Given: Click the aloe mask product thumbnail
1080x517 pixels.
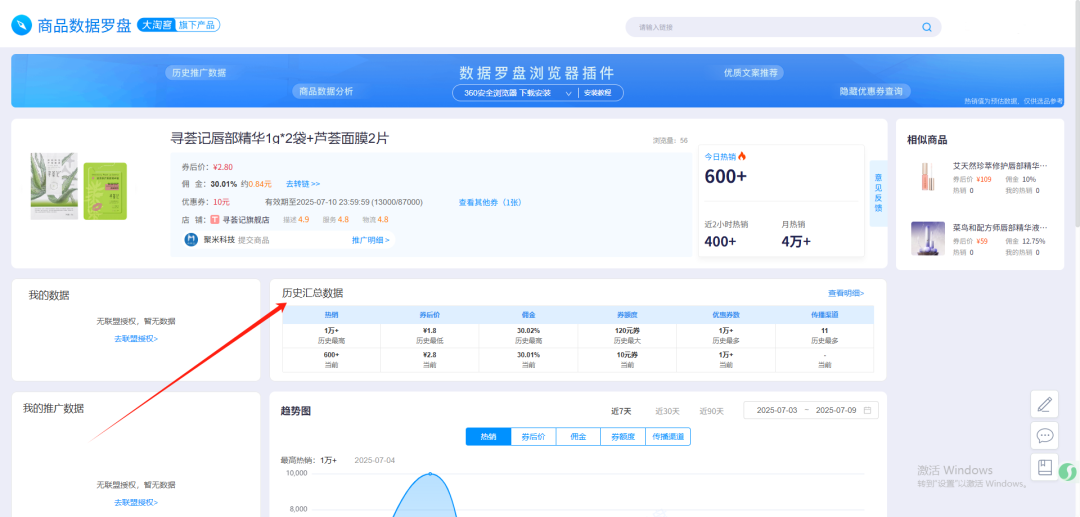Looking at the screenshot, I should (x=54, y=186).
